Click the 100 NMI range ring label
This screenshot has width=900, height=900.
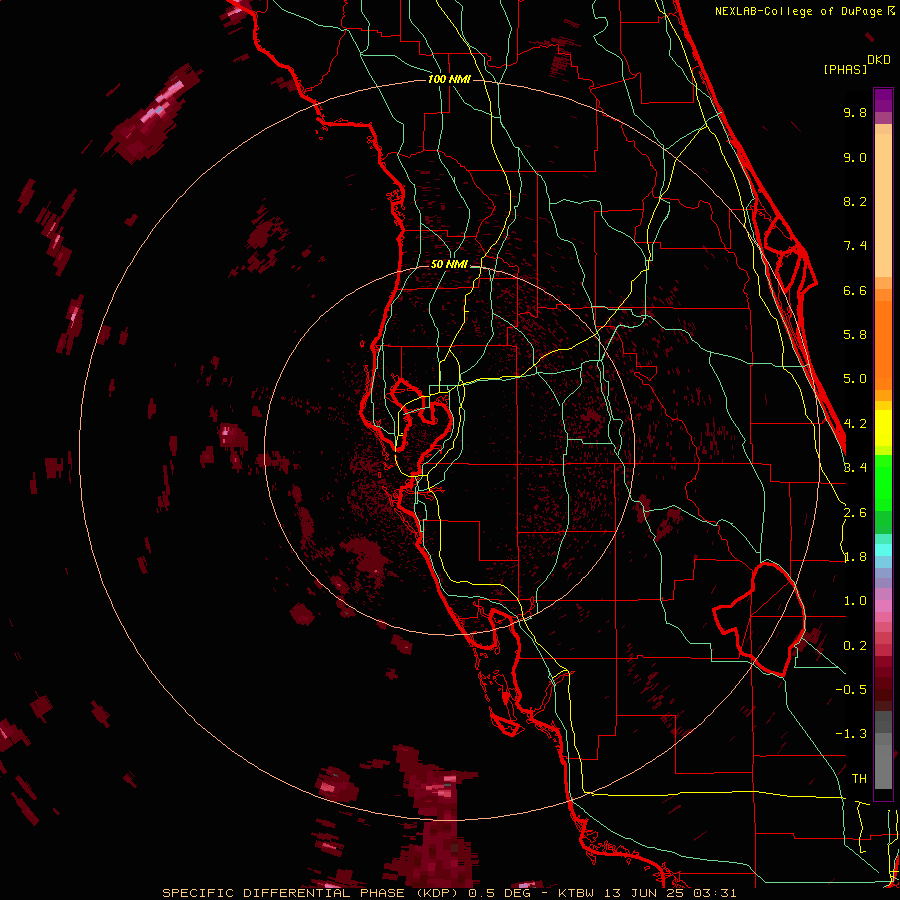coord(449,79)
